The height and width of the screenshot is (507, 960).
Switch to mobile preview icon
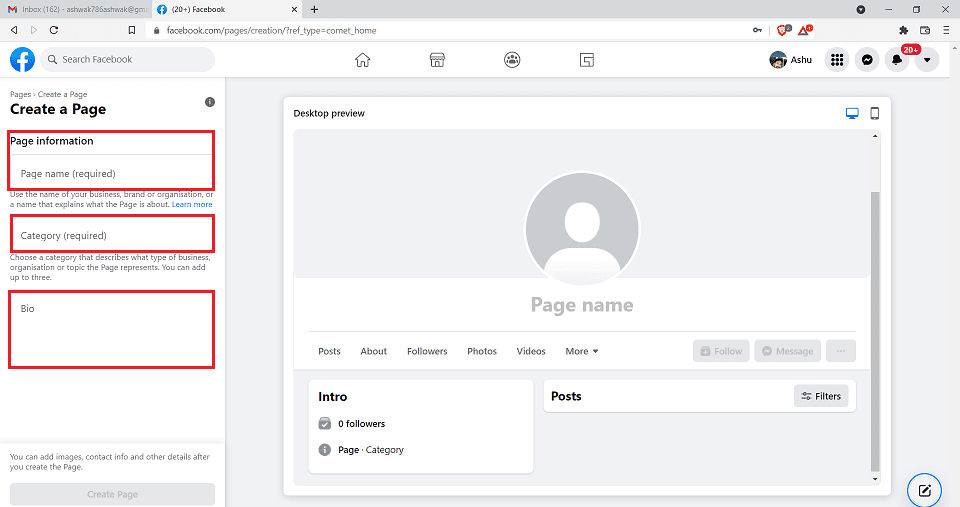(875, 113)
